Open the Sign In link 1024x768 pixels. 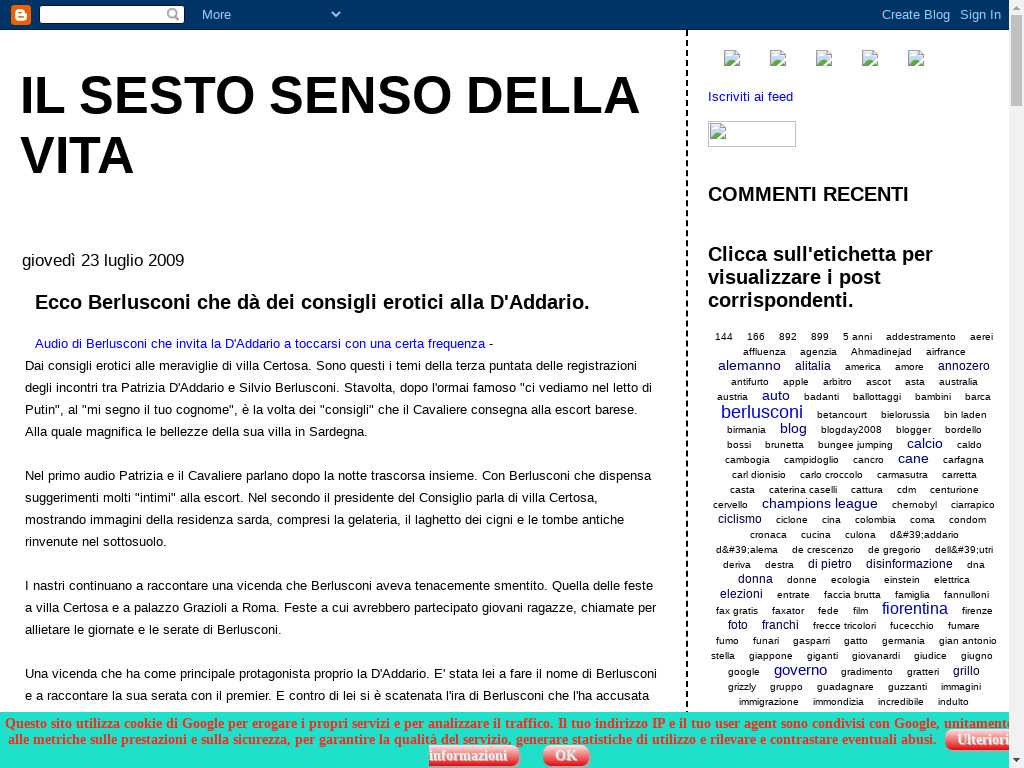[x=980, y=15]
